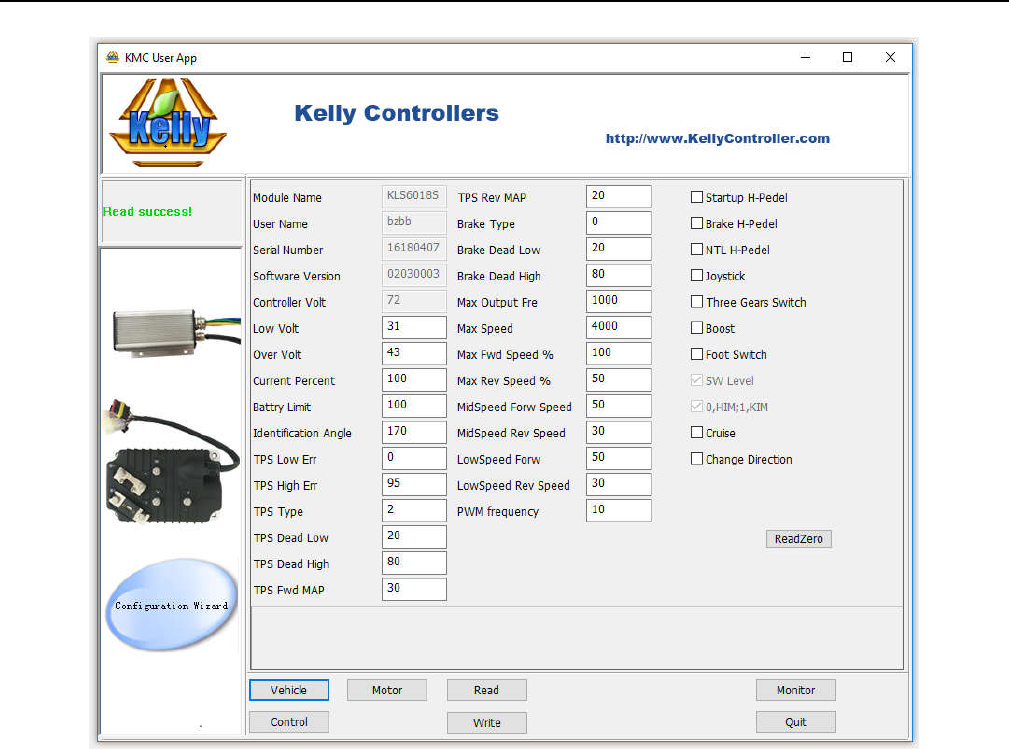
Task: Click the Controller Volt field showing 72
Action: [414, 301]
